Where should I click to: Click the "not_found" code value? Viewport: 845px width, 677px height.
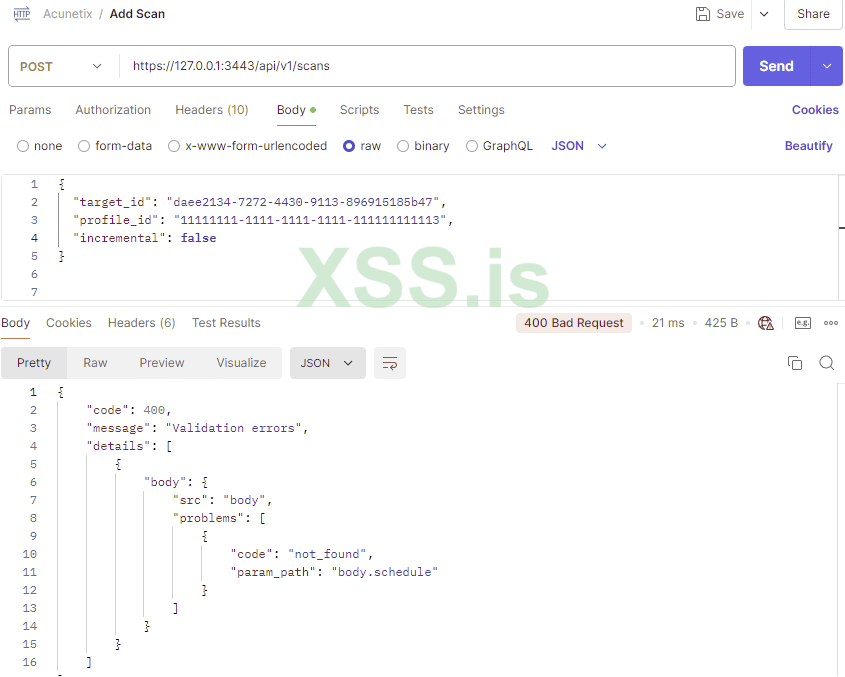point(327,554)
